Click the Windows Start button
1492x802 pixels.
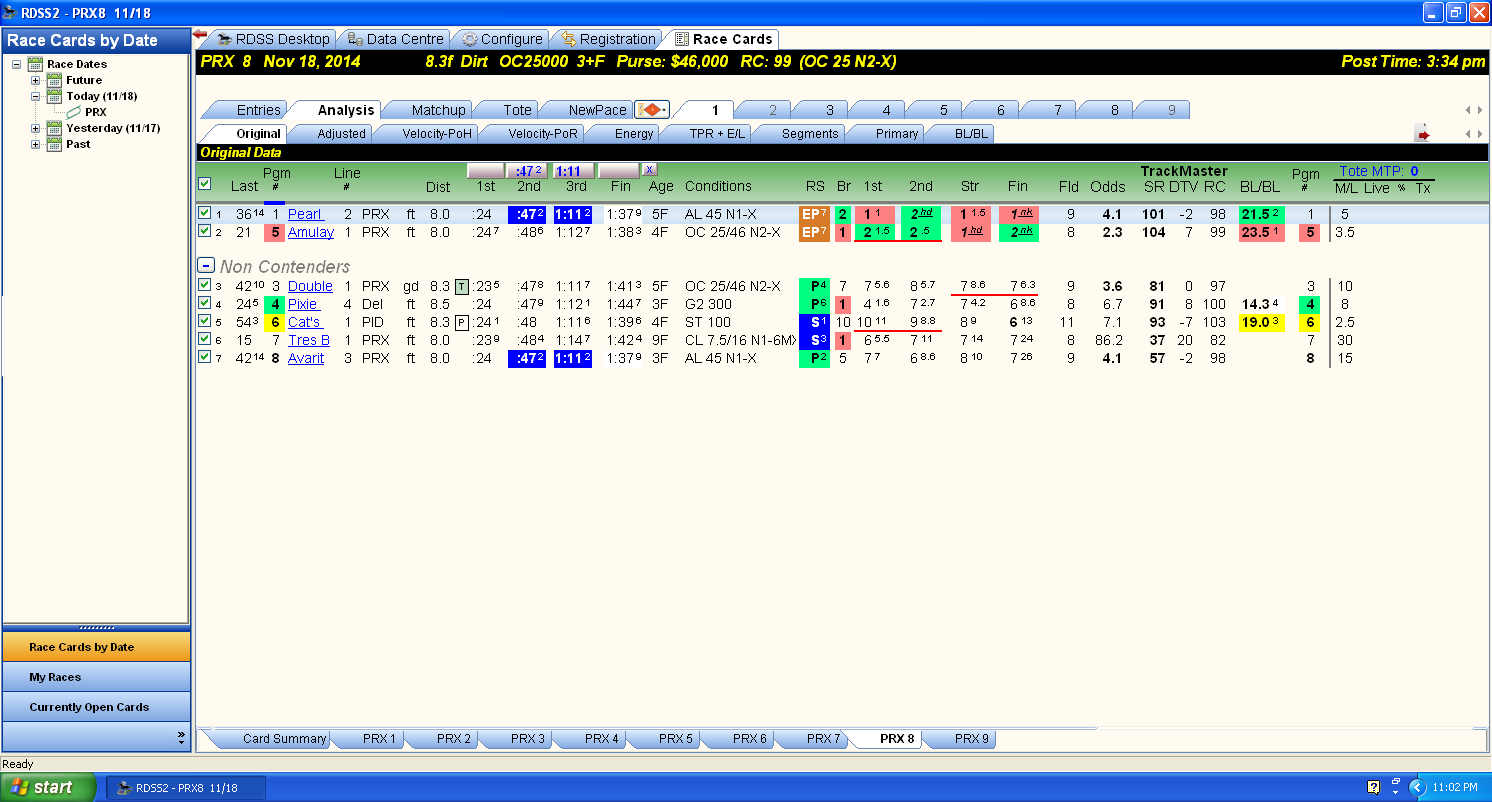(47, 787)
